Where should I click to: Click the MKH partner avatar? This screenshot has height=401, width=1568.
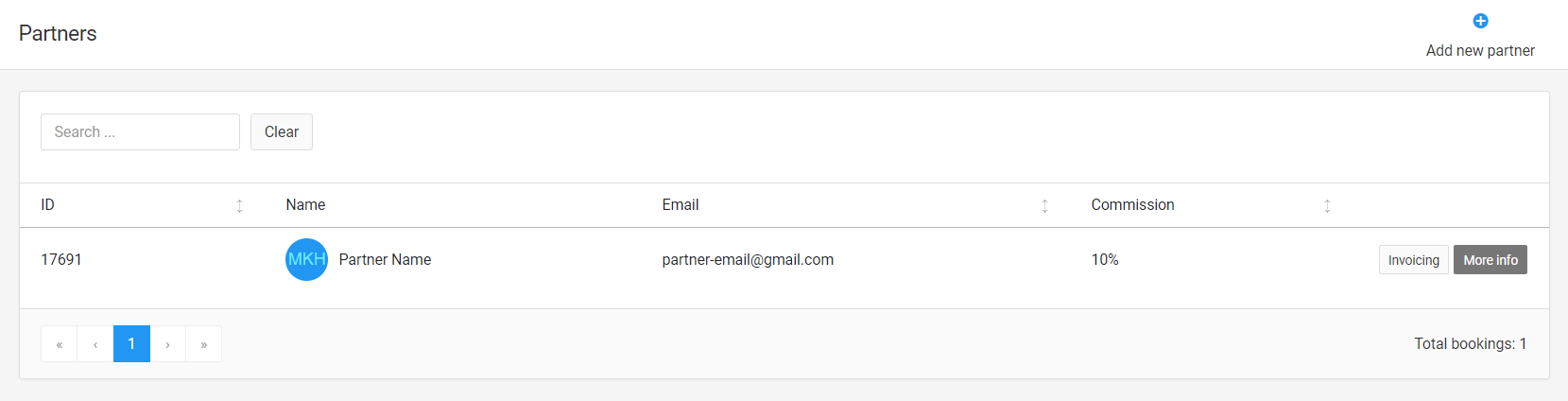click(x=306, y=259)
